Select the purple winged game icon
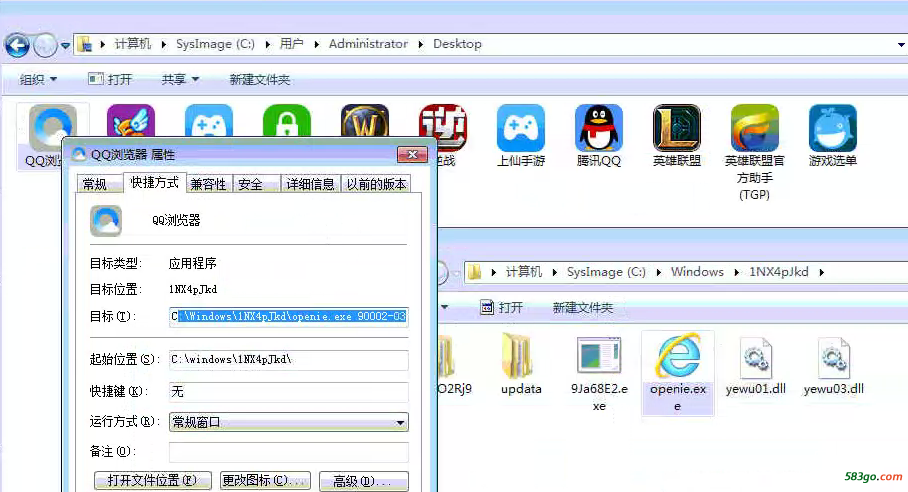This screenshot has width=908, height=492. pyautogui.click(x=131, y=120)
